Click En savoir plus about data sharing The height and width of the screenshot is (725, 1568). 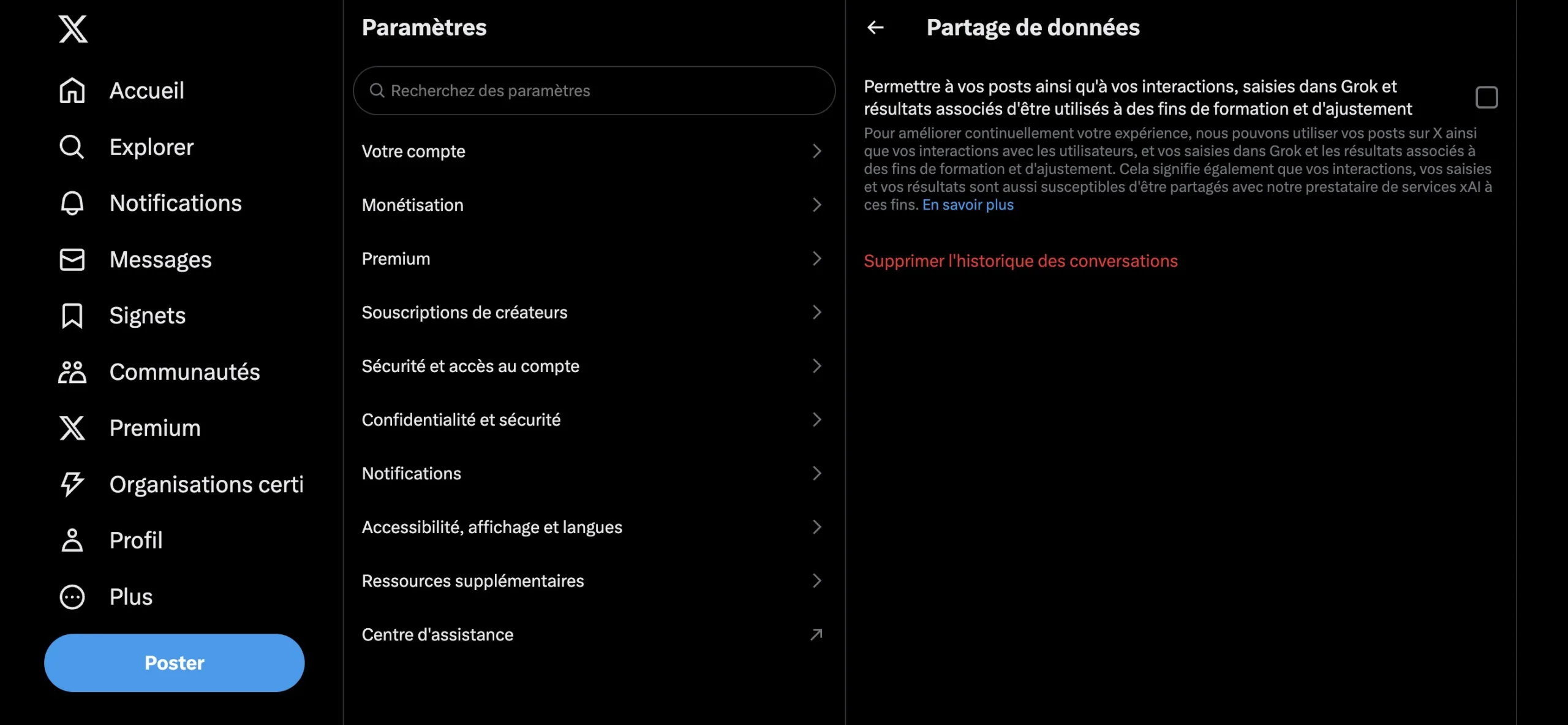click(x=967, y=205)
